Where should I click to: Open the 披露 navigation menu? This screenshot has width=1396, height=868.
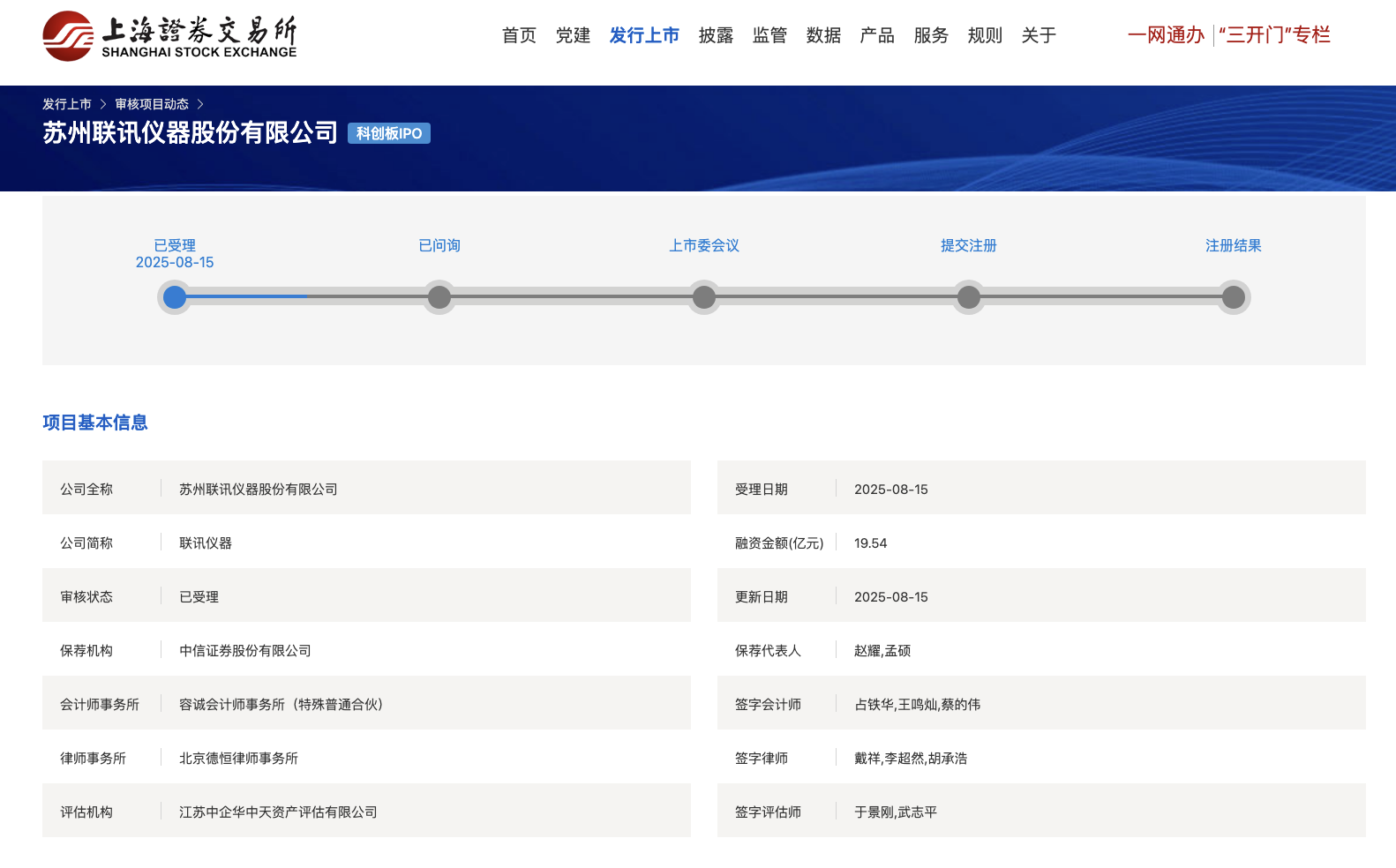point(716,35)
